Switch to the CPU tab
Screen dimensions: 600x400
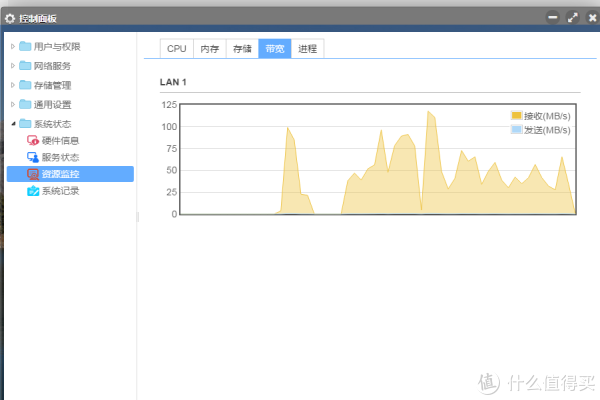(x=176, y=48)
